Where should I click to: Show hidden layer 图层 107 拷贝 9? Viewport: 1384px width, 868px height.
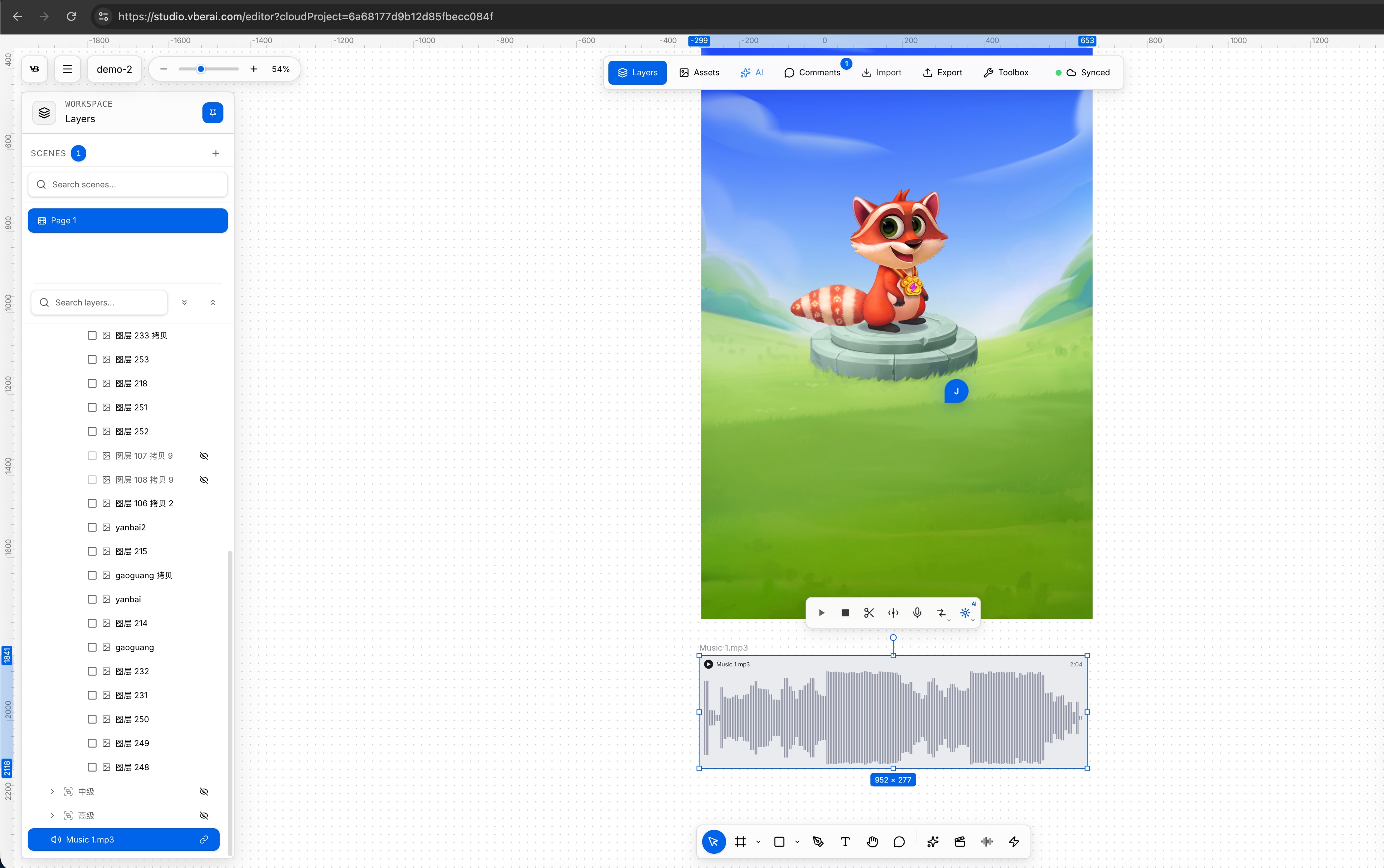[204, 456]
